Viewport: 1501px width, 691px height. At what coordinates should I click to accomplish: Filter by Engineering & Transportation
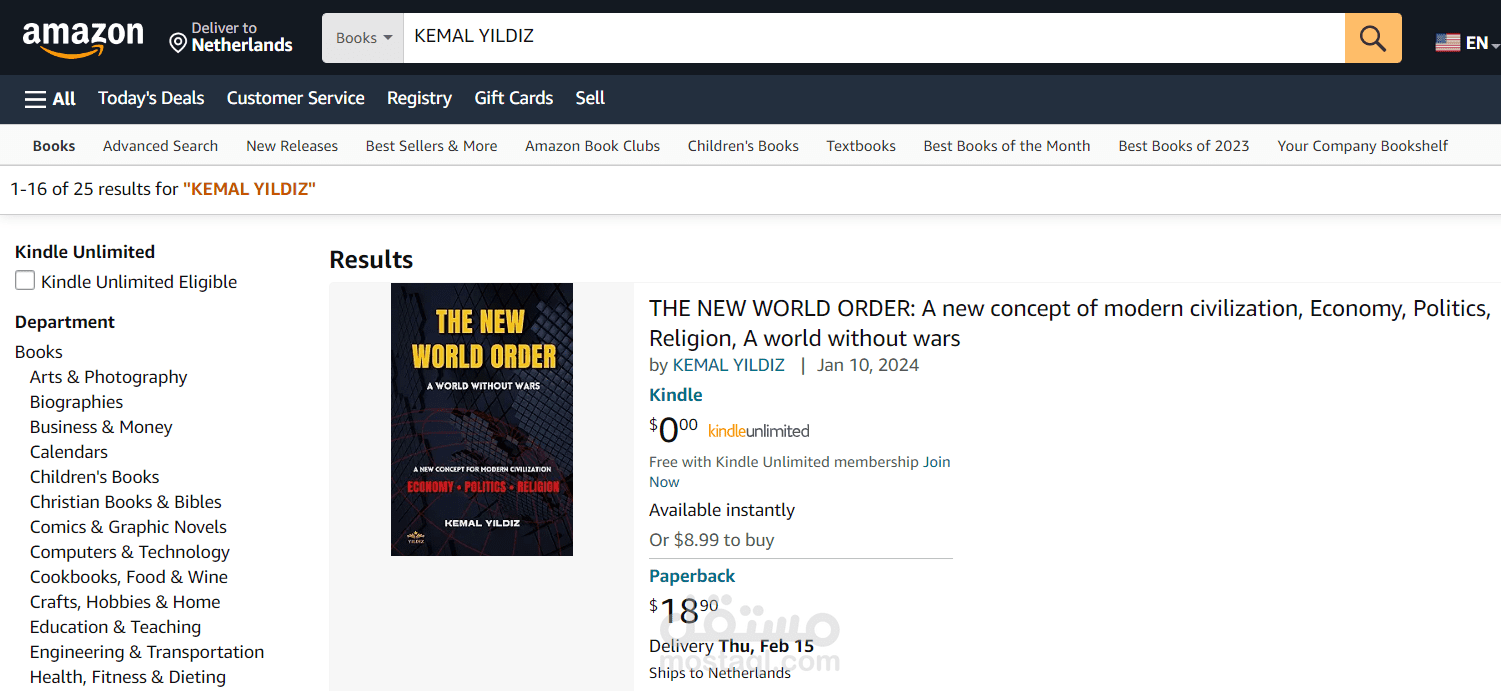pos(147,652)
